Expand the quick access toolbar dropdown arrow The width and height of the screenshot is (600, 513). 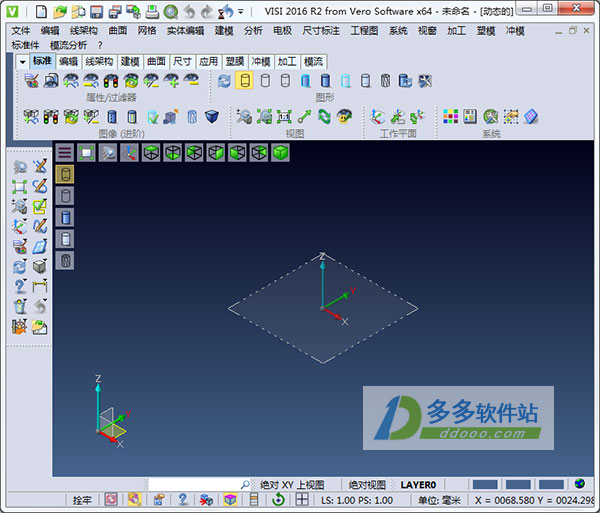(241, 11)
